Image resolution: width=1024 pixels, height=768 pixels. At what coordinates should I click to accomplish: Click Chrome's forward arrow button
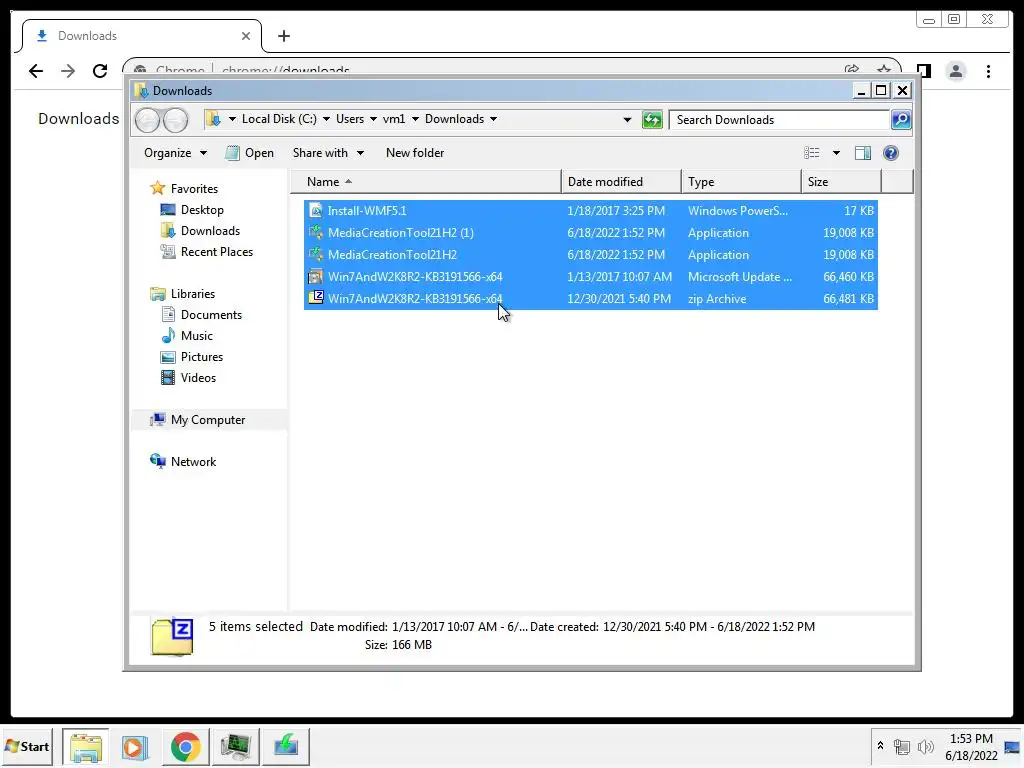[68, 71]
